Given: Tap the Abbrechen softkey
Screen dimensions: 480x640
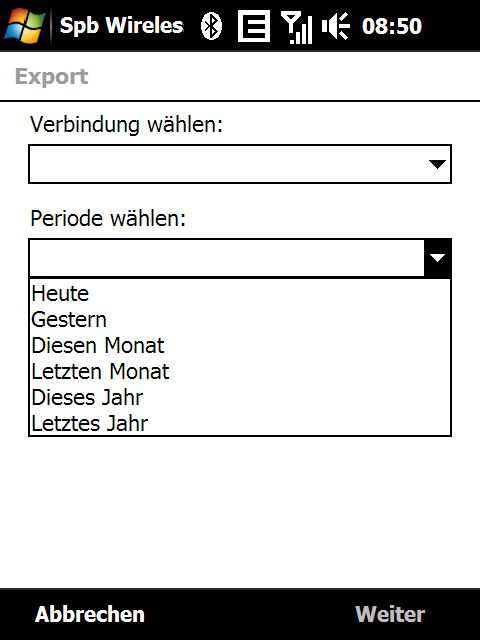Looking at the screenshot, I should click(90, 614).
